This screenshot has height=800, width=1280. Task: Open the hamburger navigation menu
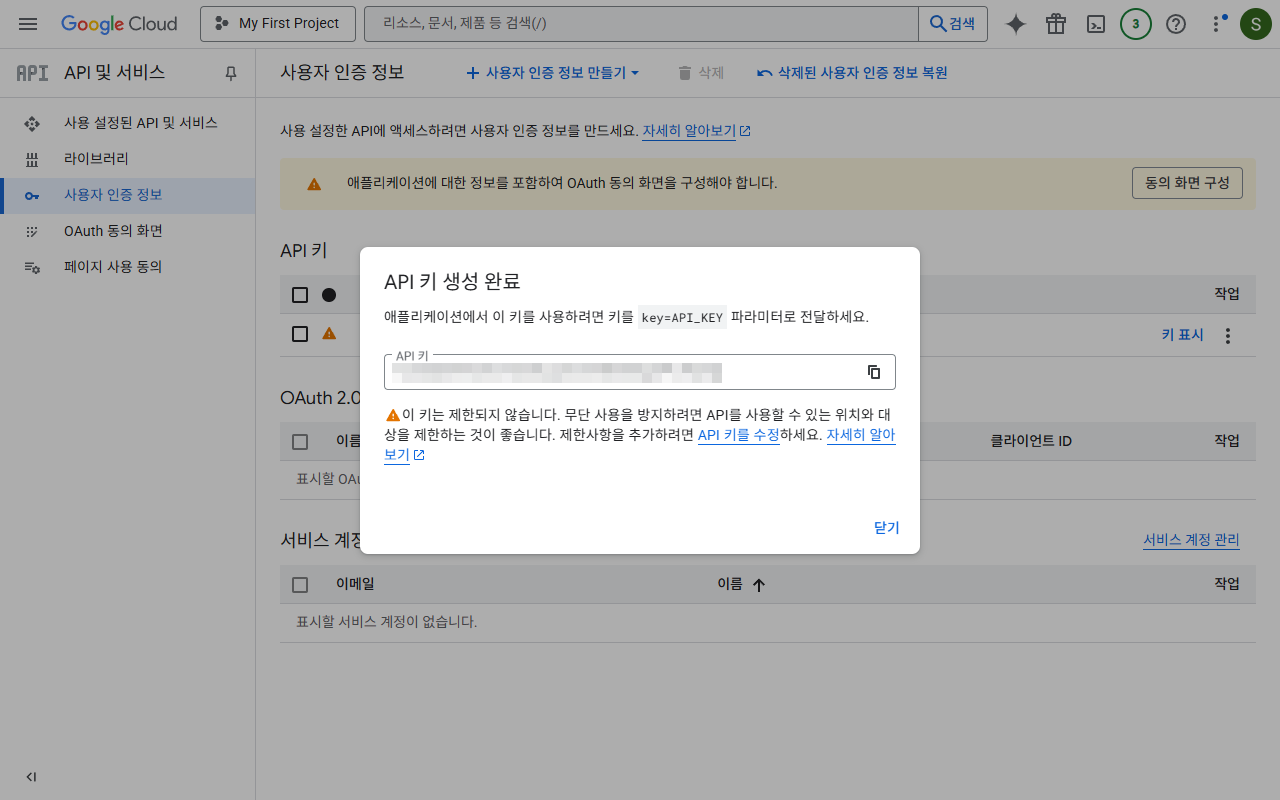28,24
